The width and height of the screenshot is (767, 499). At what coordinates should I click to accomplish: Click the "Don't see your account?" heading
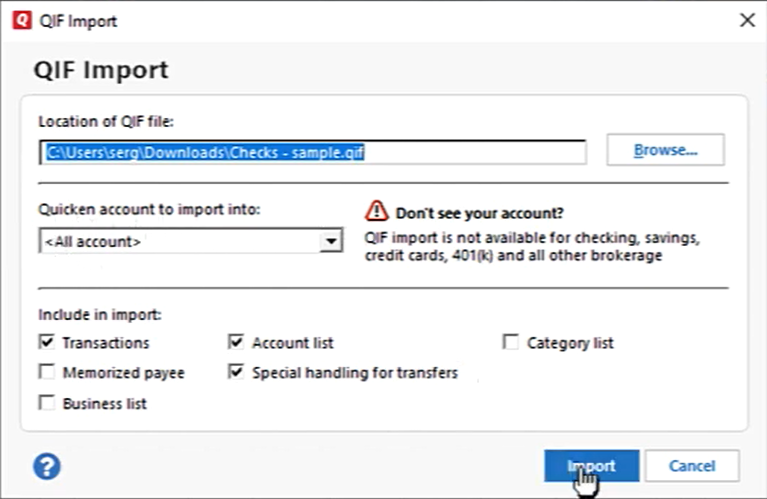[x=479, y=213]
